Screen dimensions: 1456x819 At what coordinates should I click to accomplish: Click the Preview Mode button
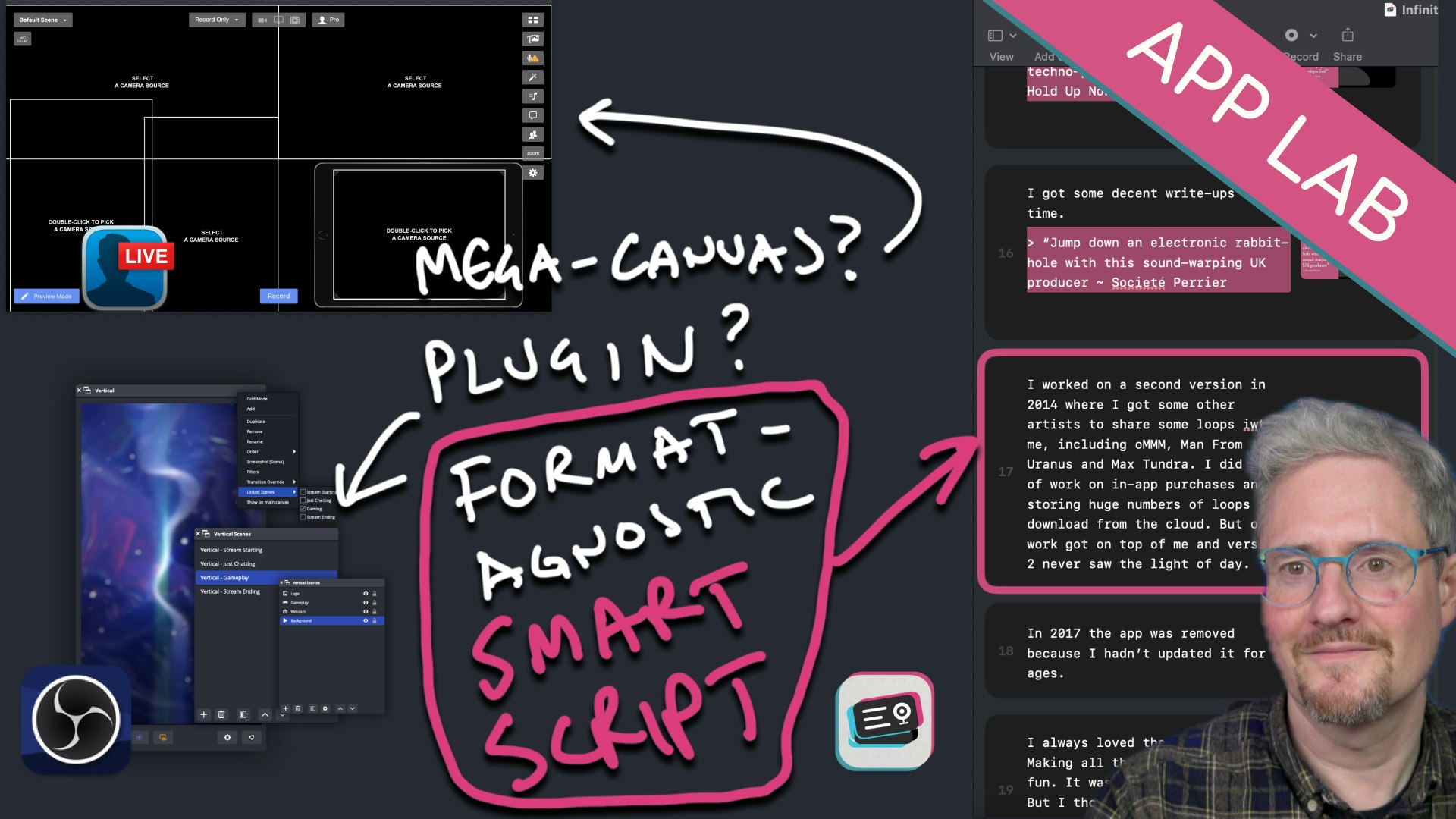(46, 297)
